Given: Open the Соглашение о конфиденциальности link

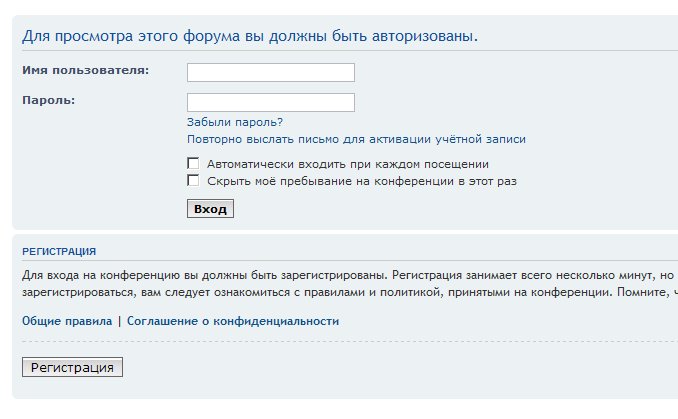Looking at the screenshot, I should (232, 321).
